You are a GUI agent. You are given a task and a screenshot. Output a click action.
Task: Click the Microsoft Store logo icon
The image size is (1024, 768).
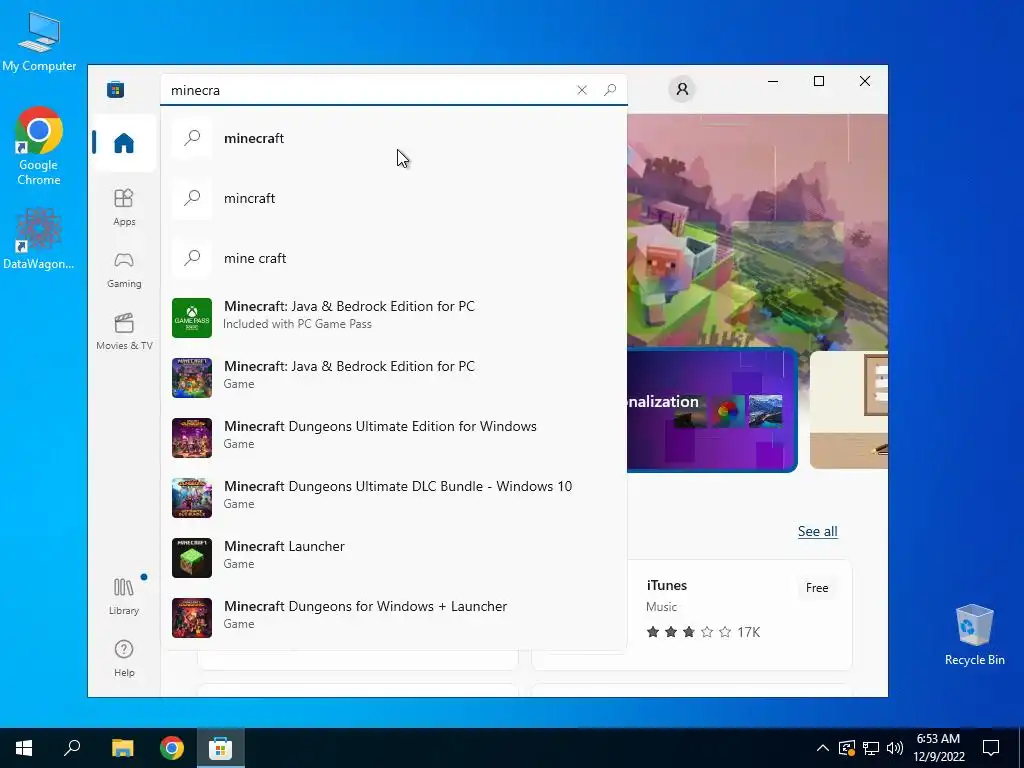click(x=116, y=89)
